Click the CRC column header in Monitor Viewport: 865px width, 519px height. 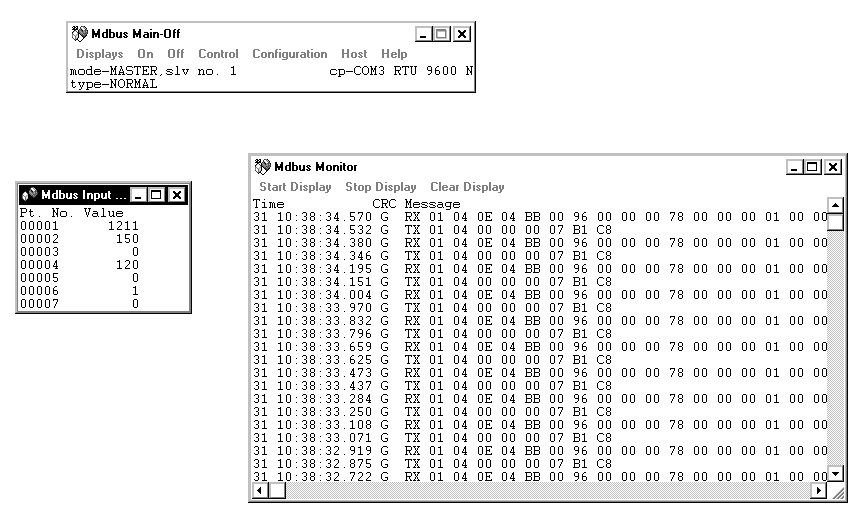pos(384,204)
